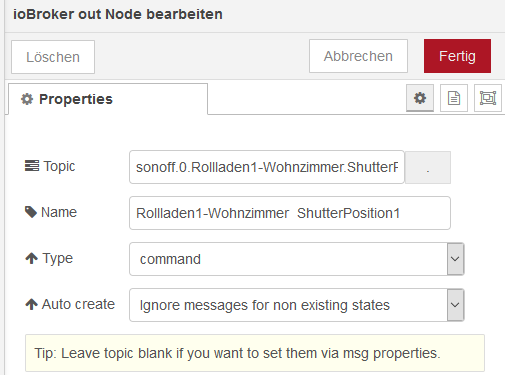Open Ignore messages for non existing states dropdown
Screen dimensions: 505x375
(x=297, y=305)
